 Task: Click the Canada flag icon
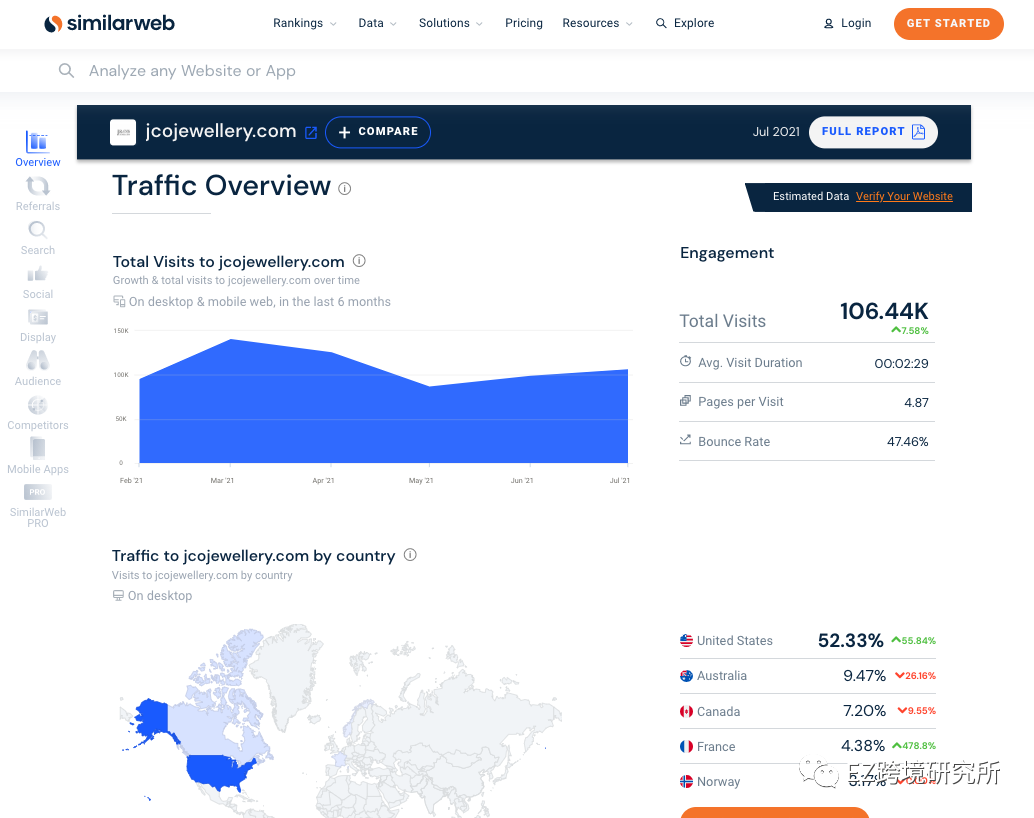pyautogui.click(x=686, y=711)
